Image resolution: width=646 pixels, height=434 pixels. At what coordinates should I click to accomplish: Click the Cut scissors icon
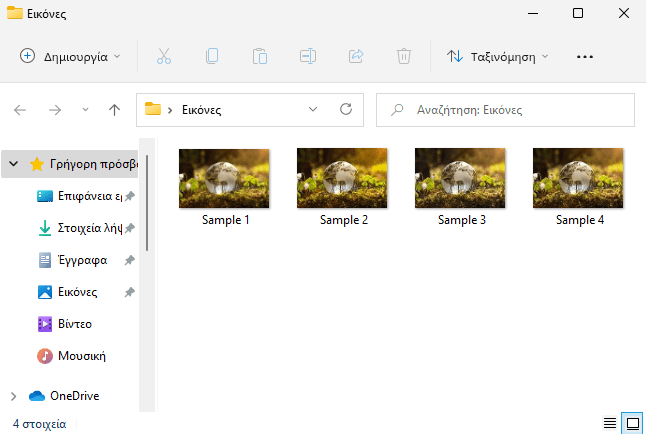coord(164,56)
